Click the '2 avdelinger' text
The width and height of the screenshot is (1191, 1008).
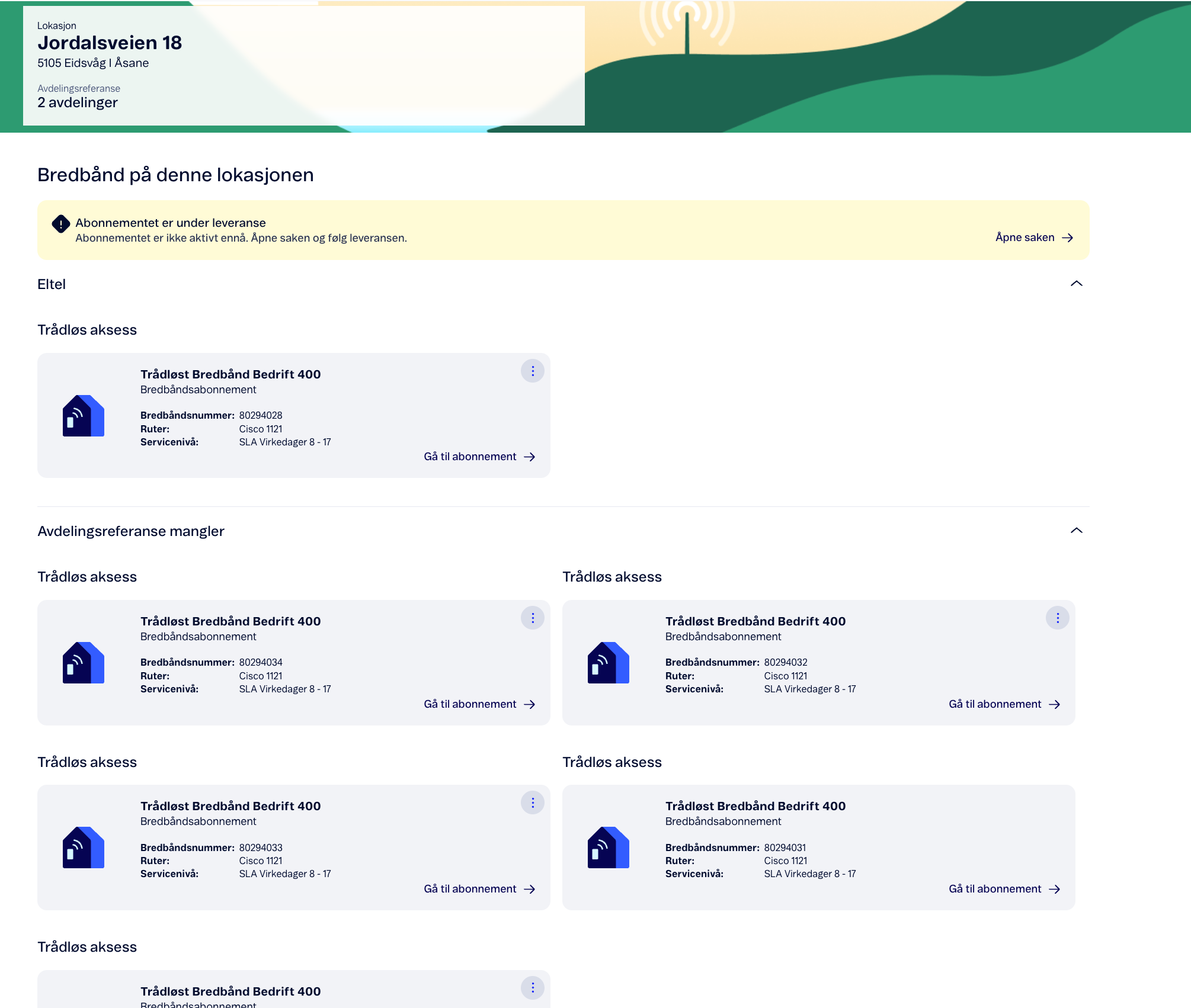pyautogui.click(x=78, y=102)
